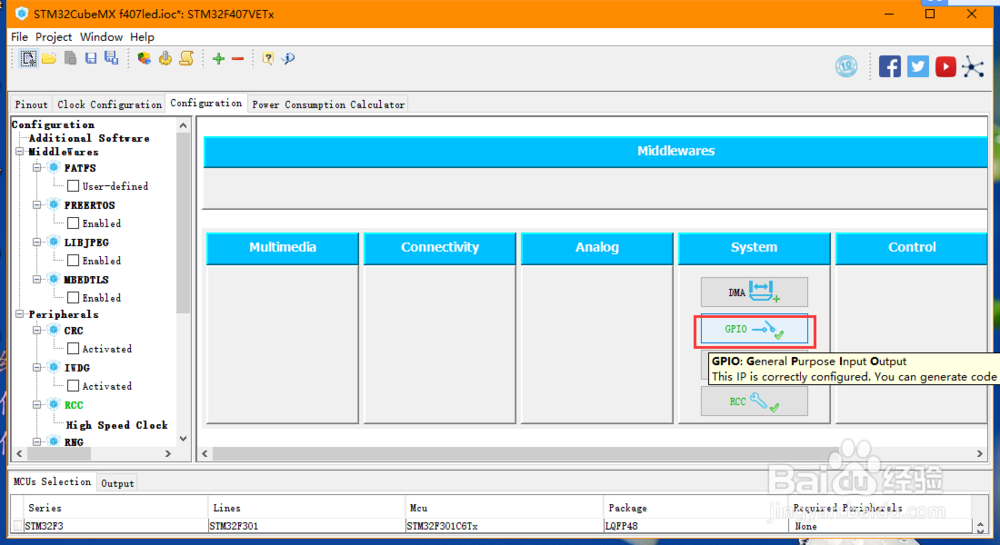Collapse the LIBJPEG tree node

coord(37,242)
